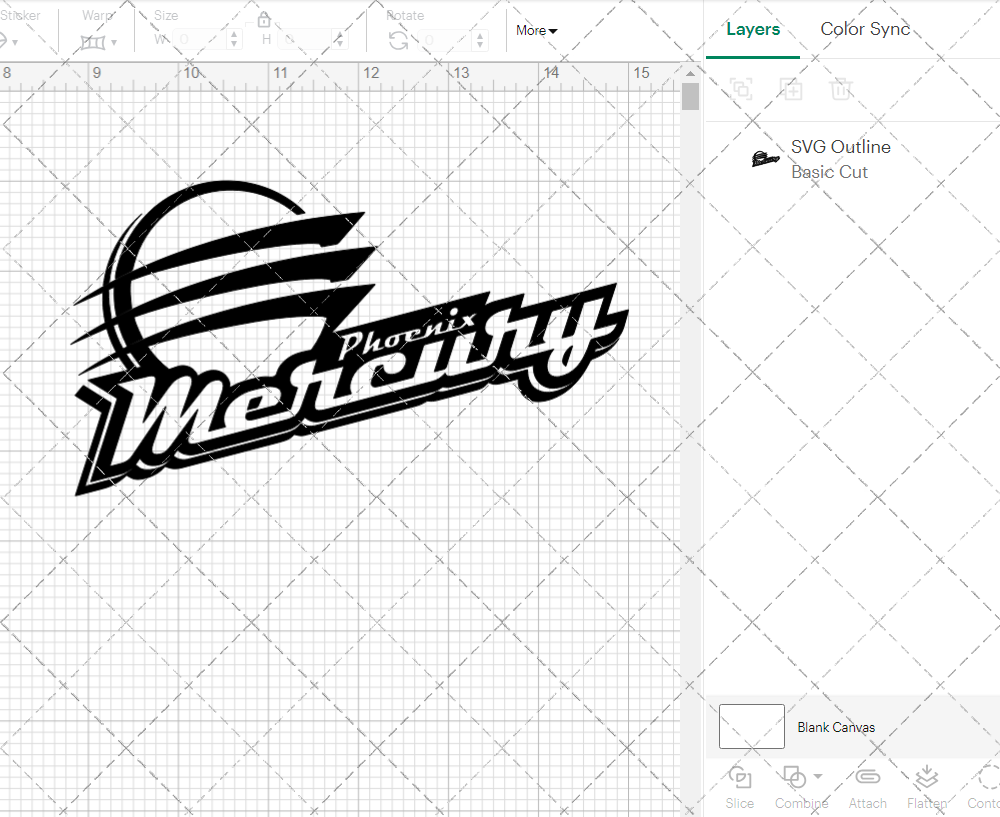Click the canvas scrollbar
This screenshot has width=1000, height=817.
pos(689,95)
